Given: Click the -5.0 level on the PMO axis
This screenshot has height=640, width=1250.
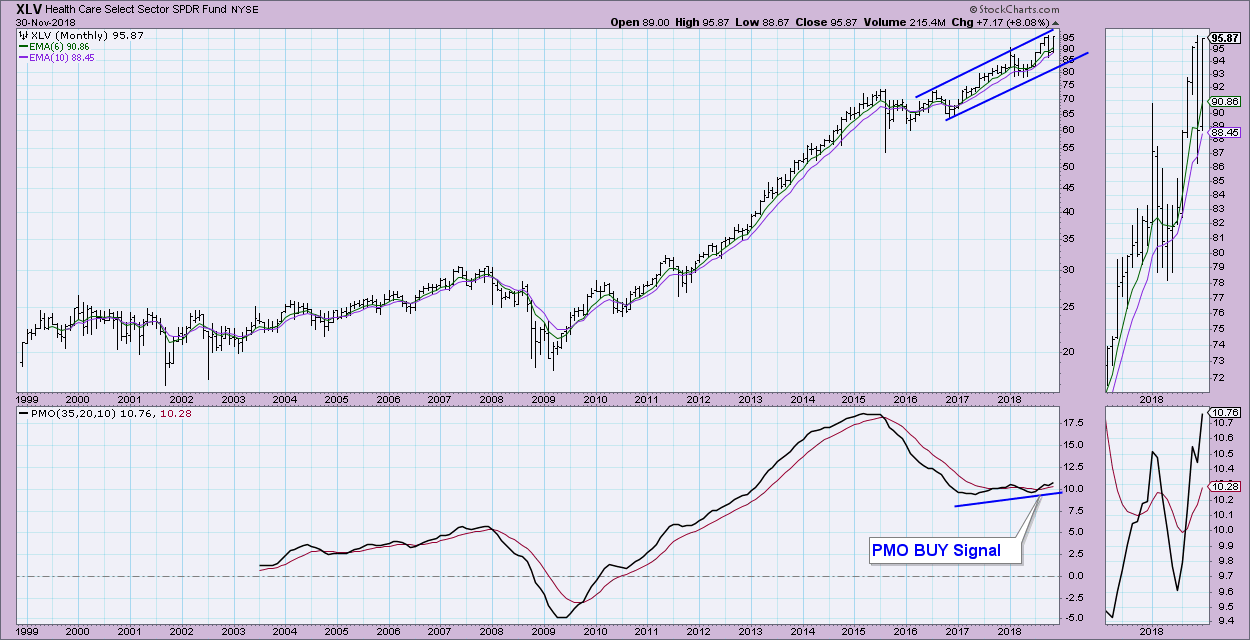Looking at the screenshot, I should click(x=1075, y=618).
